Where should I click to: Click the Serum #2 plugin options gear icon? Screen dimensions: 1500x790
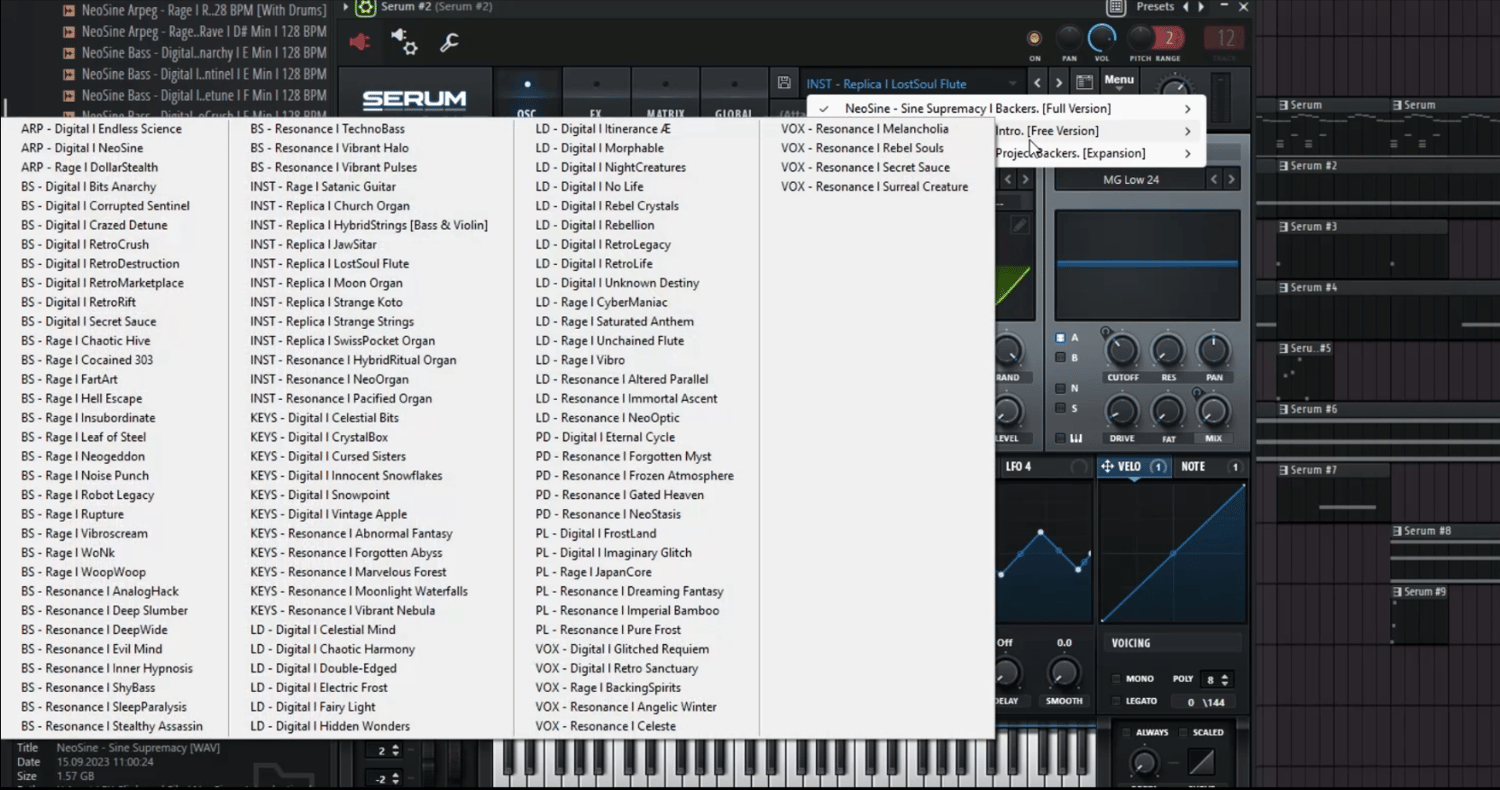[366, 7]
